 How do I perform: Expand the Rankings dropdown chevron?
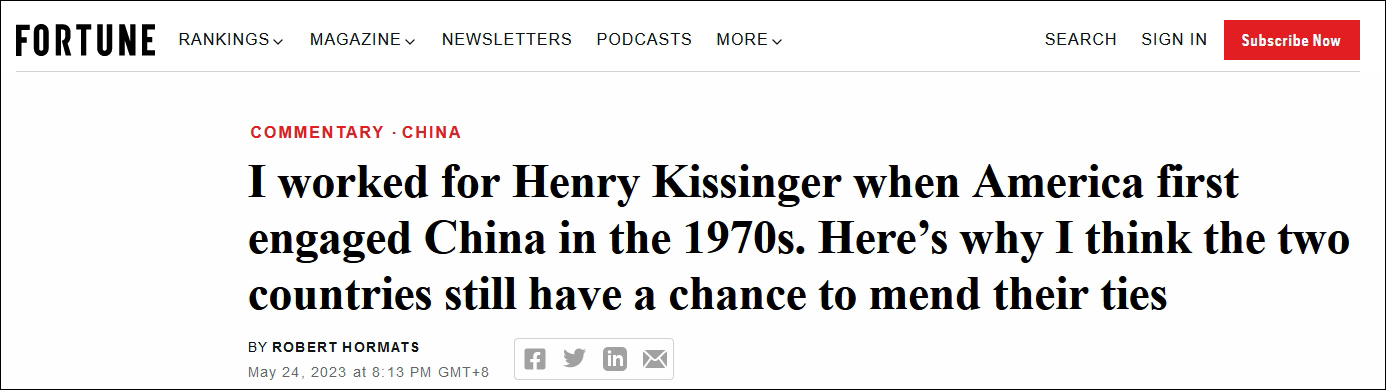click(278, 41)
